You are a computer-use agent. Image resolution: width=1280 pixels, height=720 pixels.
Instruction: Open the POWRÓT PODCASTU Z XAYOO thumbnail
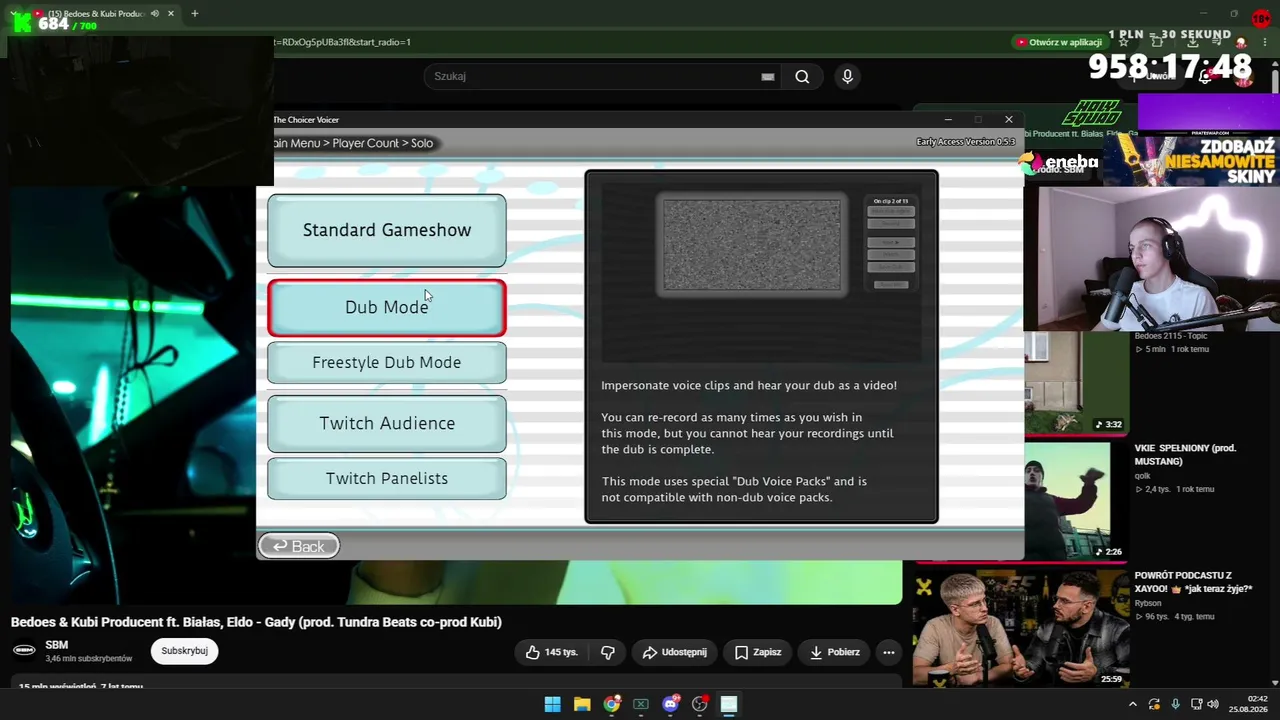(x=1020, y=628)
